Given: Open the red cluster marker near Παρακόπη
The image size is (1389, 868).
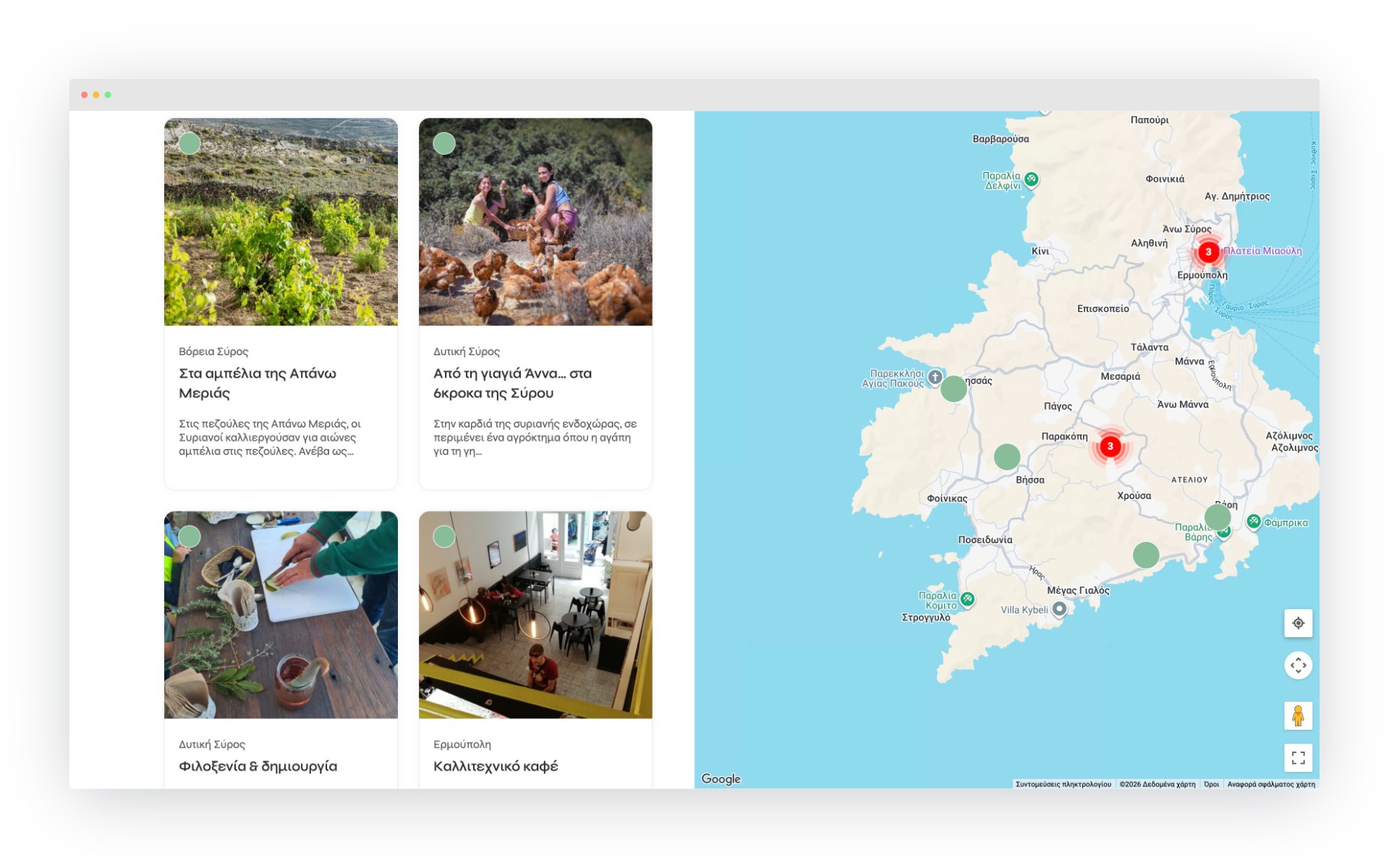Looking at the screenshot, I should coord(1110,446).
